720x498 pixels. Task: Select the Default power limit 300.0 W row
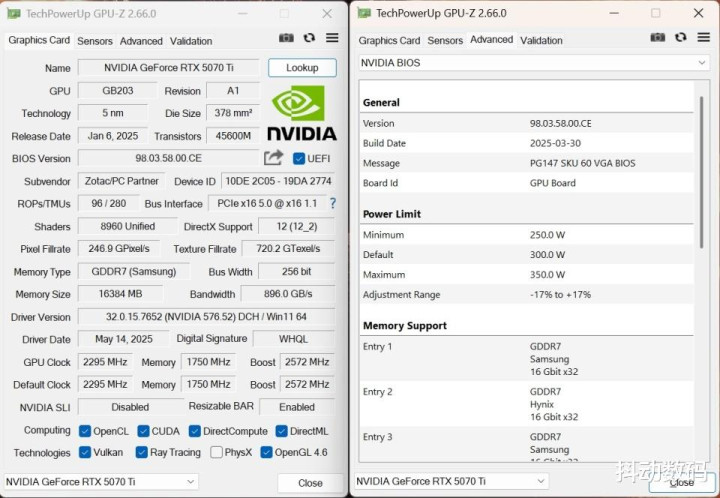[527, 255]
